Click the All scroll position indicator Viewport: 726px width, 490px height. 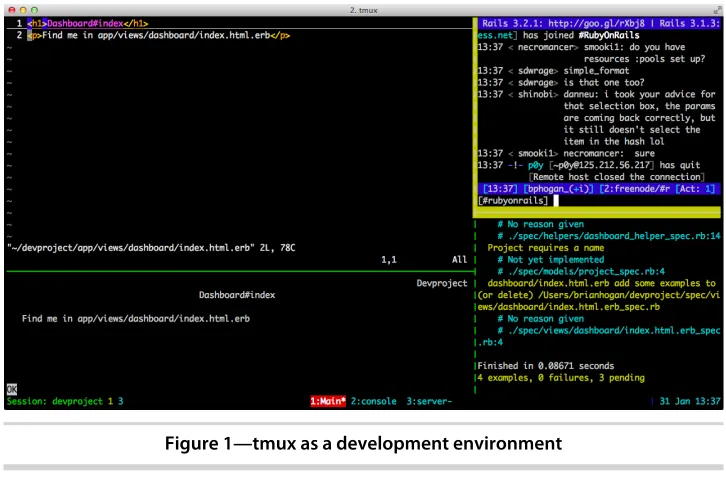click(x=459, y=259)
